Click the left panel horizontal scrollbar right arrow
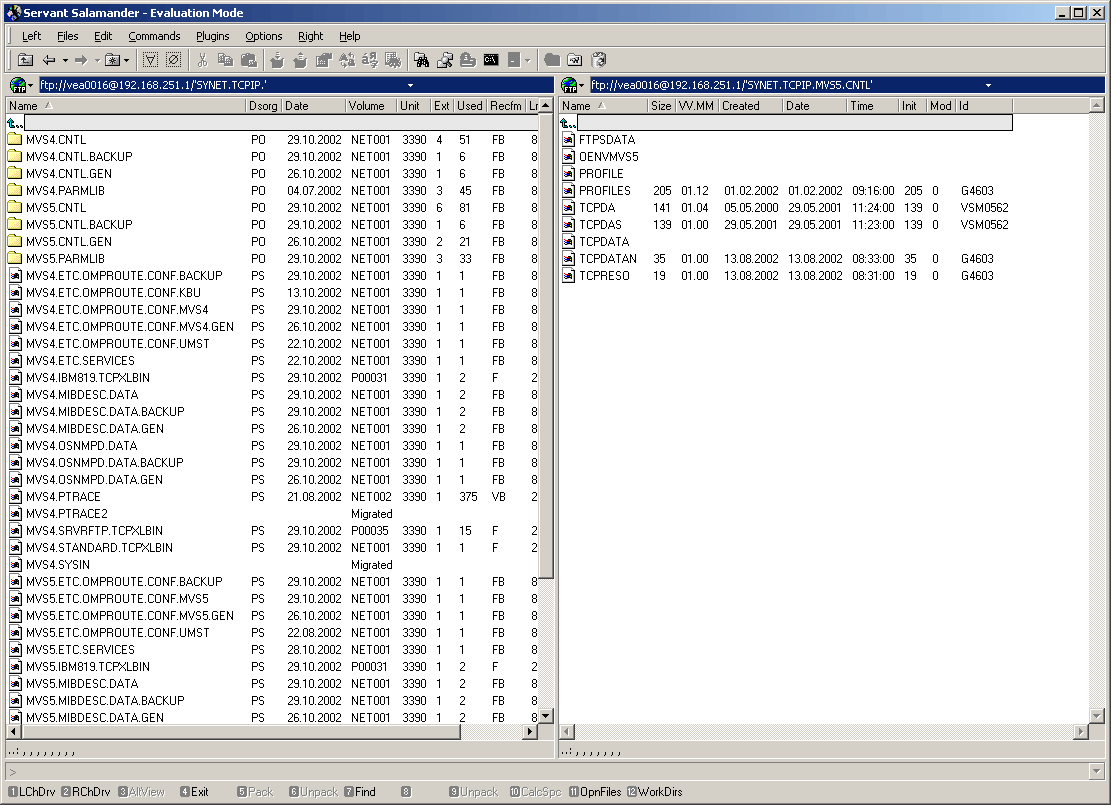The image size is (1111, 805). tap(530, 731)
